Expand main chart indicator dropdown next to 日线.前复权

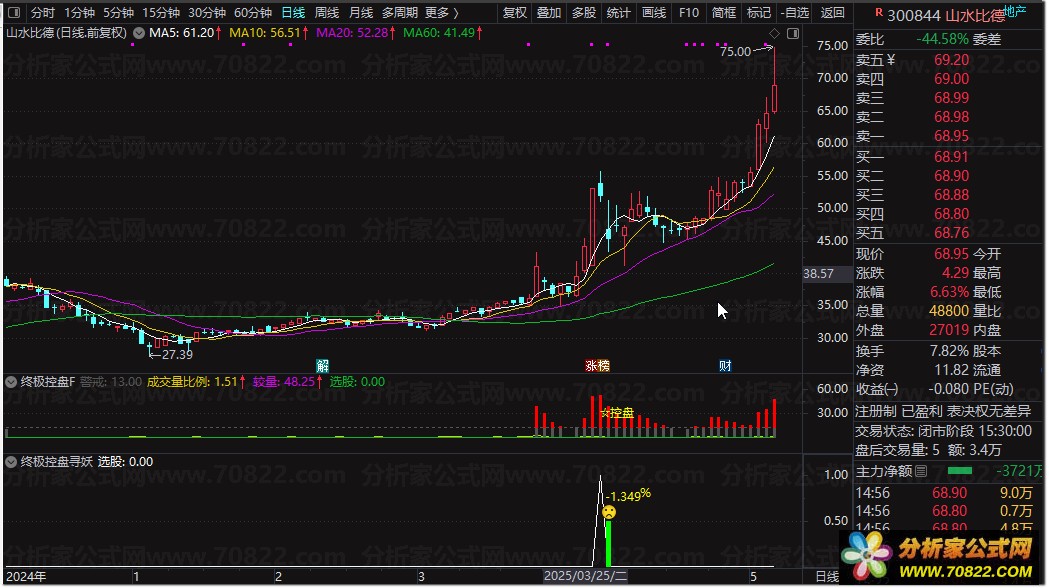[x=138, y=33]
